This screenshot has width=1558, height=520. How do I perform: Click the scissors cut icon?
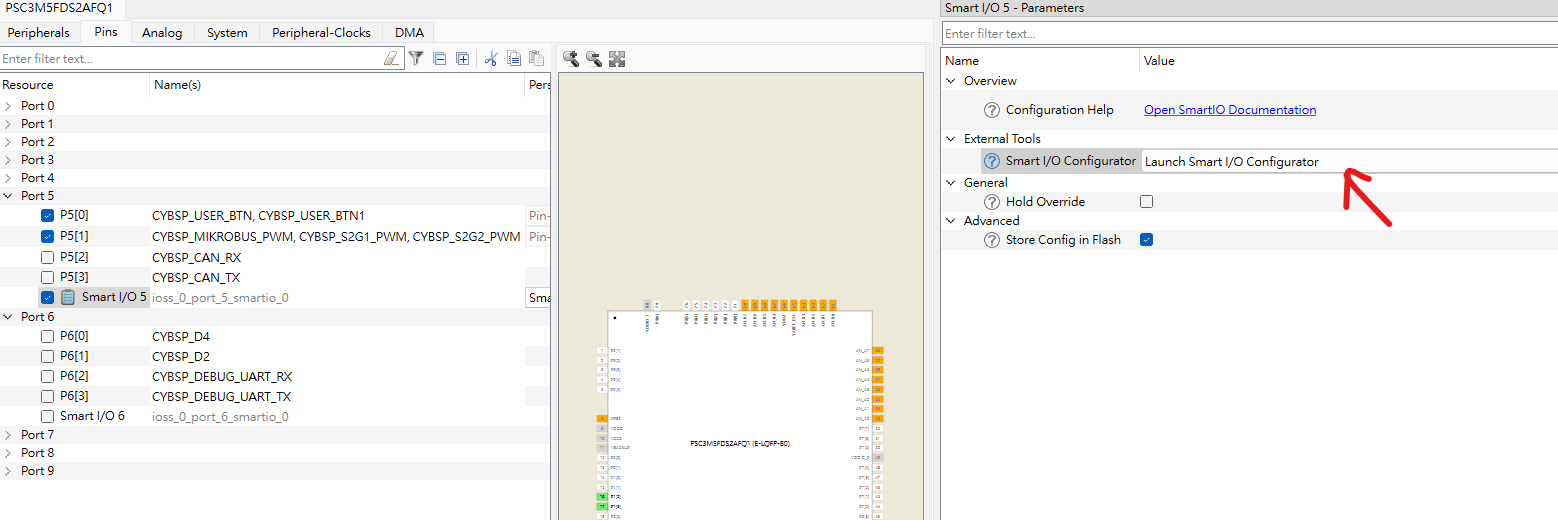coord(491,59)
